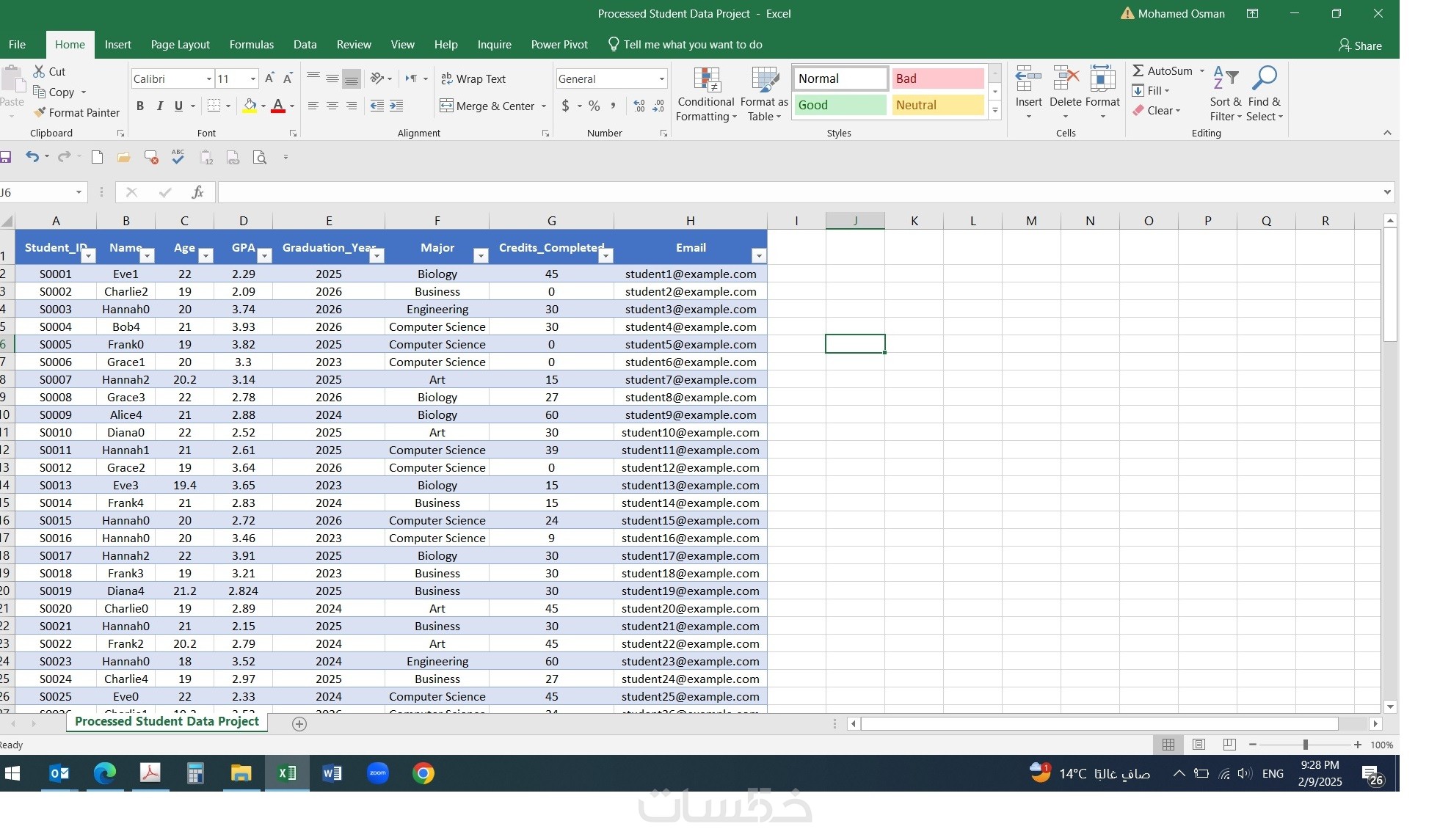Click the Share button
Screen dimensions: 1451x840
[x=1359, y=45]
